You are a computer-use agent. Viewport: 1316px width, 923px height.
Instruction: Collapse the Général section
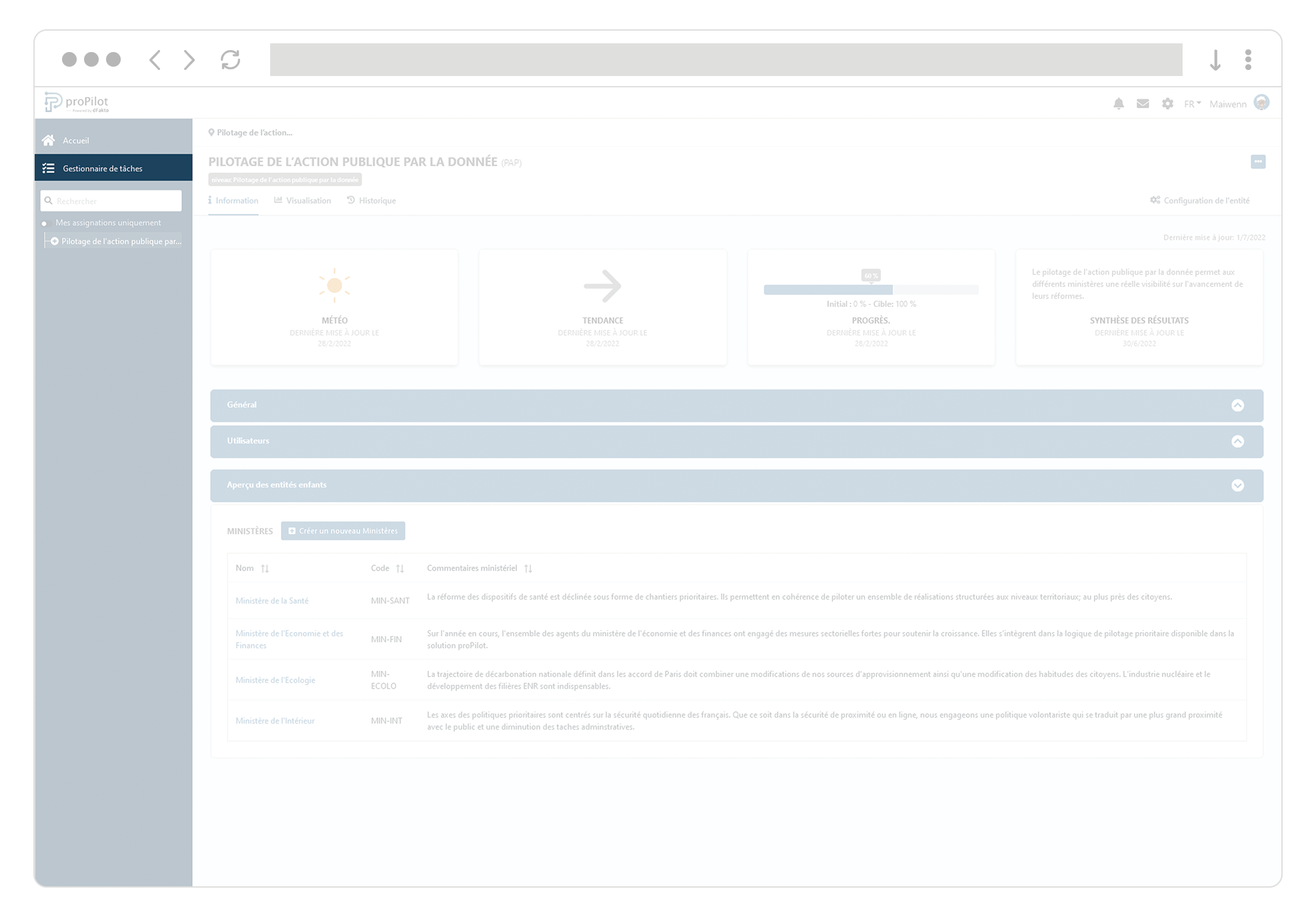[x=1237, y=405]
